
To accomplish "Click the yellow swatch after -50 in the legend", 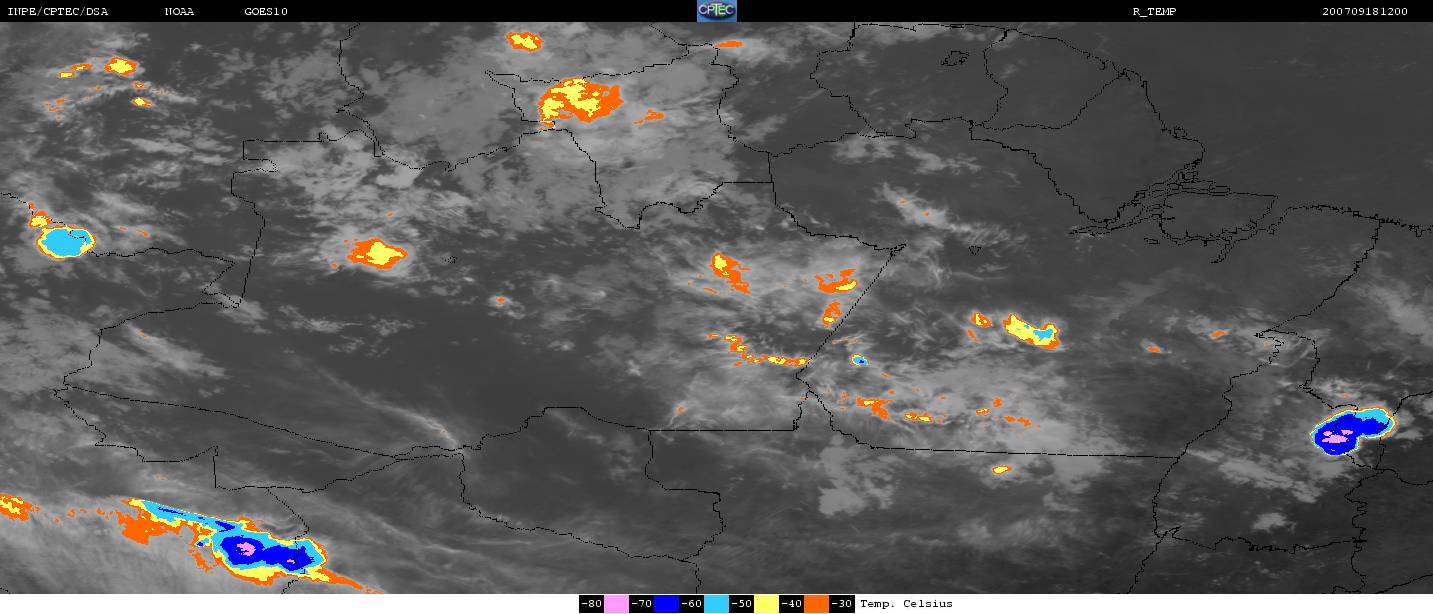I will coord(766,604).
